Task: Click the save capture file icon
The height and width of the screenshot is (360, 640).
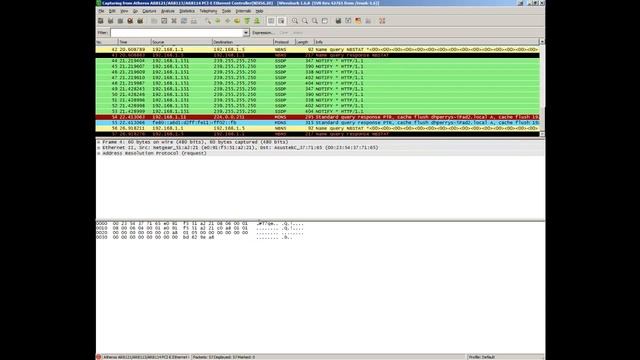Action: click(x=164, y=21)
